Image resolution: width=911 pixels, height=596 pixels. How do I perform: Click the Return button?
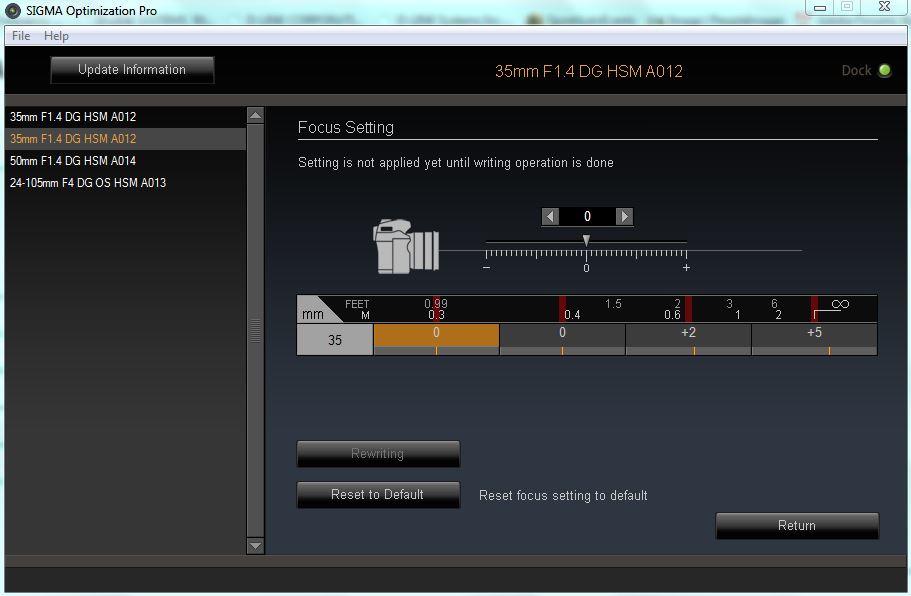[x=797, y=526]
